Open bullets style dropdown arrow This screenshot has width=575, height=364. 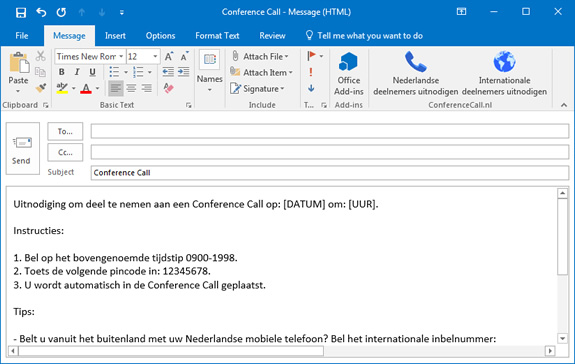click(125, 72)
